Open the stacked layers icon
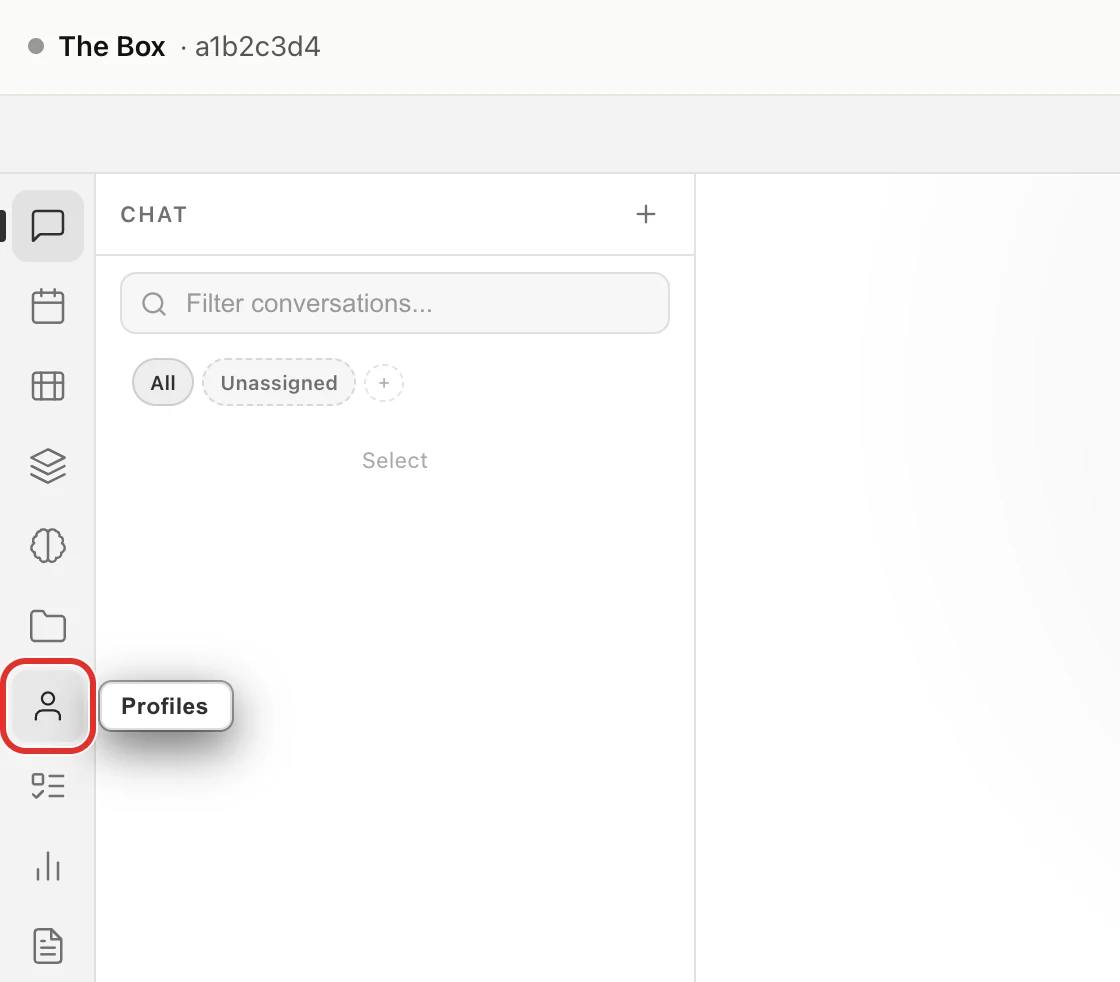The image size is (1120, 982). (48, 466)
